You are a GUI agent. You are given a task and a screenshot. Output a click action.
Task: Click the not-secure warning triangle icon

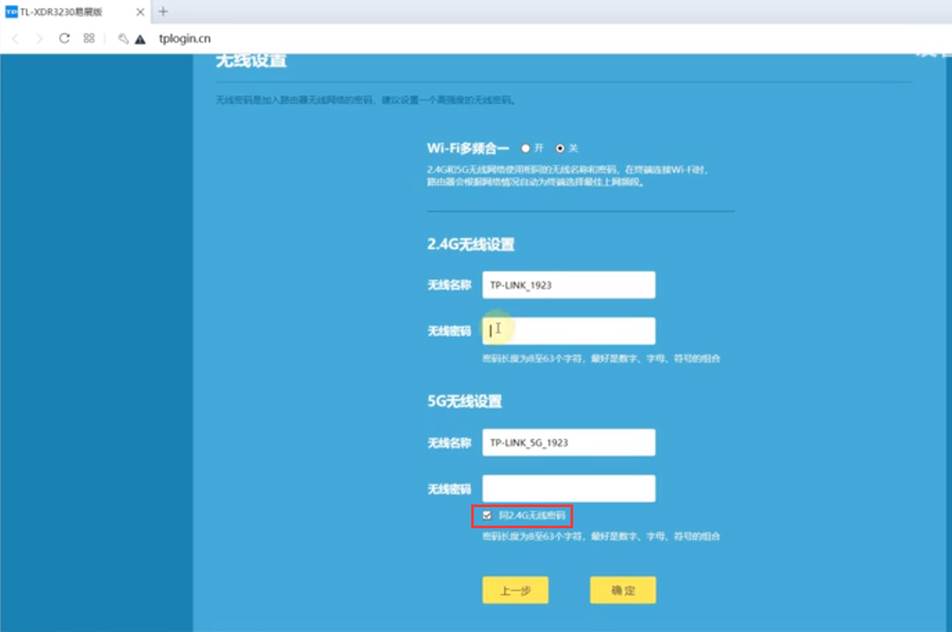(x=140, y=39)
